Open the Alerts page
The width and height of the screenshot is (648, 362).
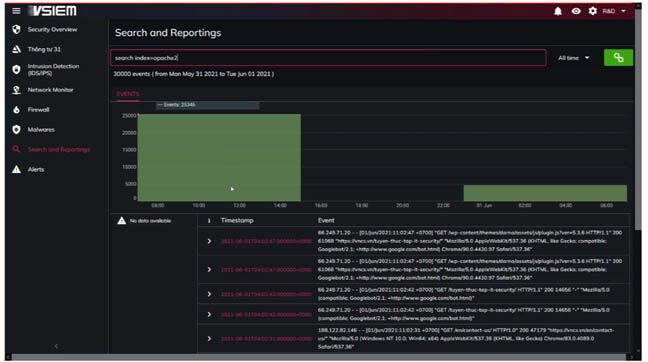pyautogui.click(x=36, y=169)
